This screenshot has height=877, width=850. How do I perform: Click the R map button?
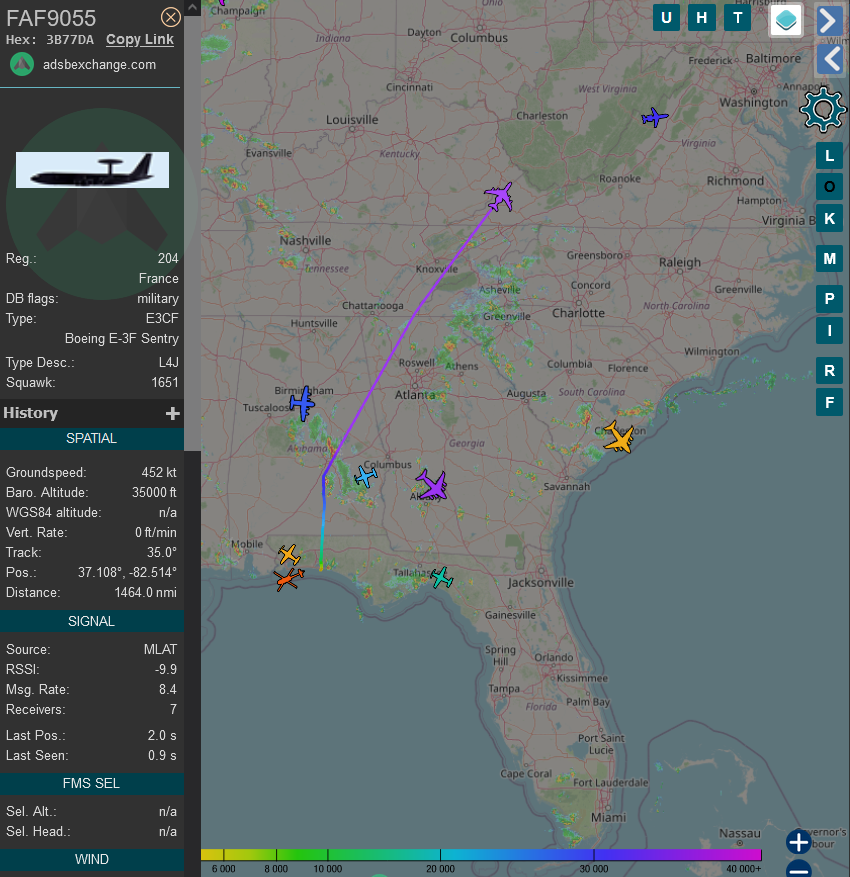pos(829,370)
